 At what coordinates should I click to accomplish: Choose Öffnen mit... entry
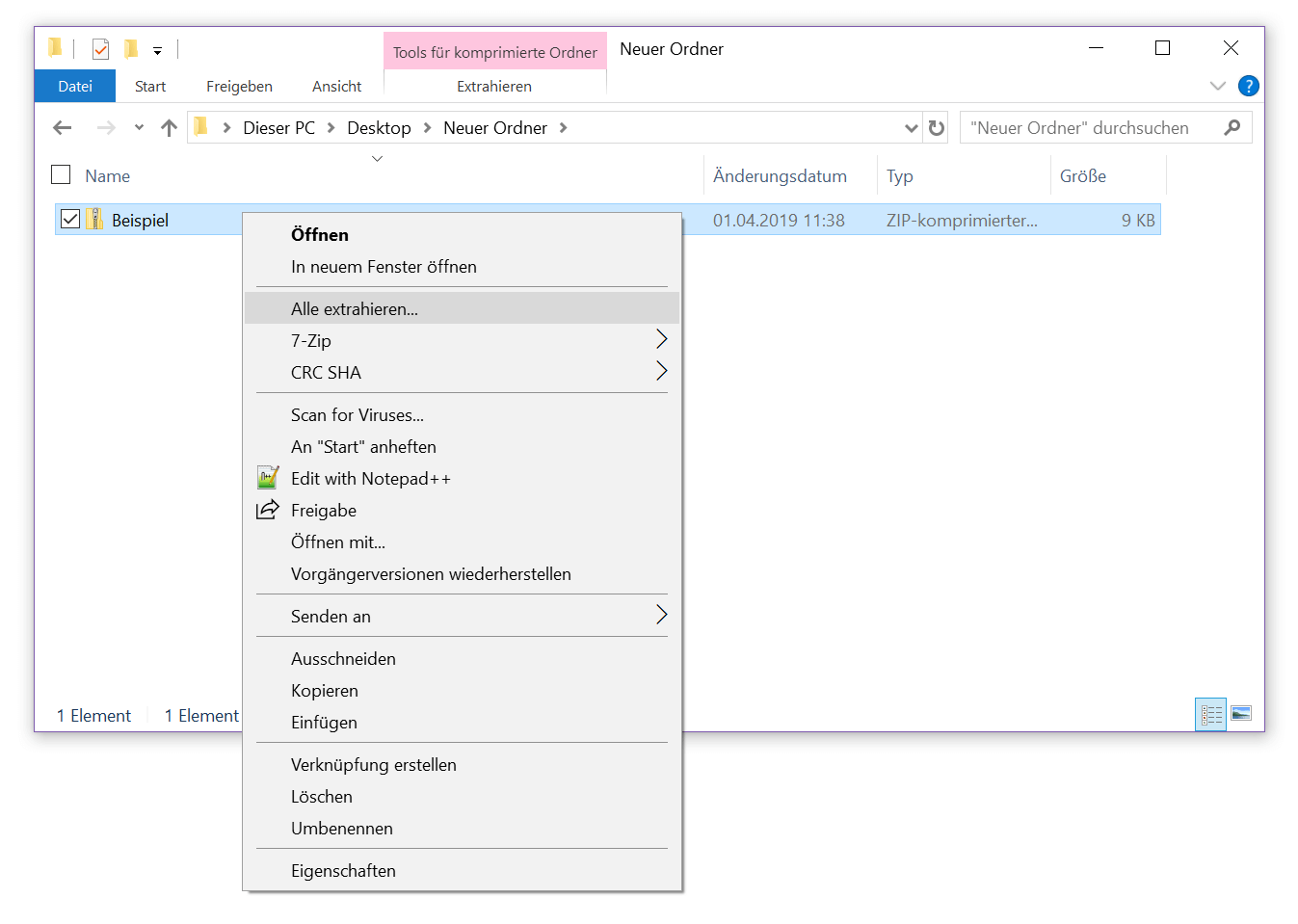pos(462,541)
